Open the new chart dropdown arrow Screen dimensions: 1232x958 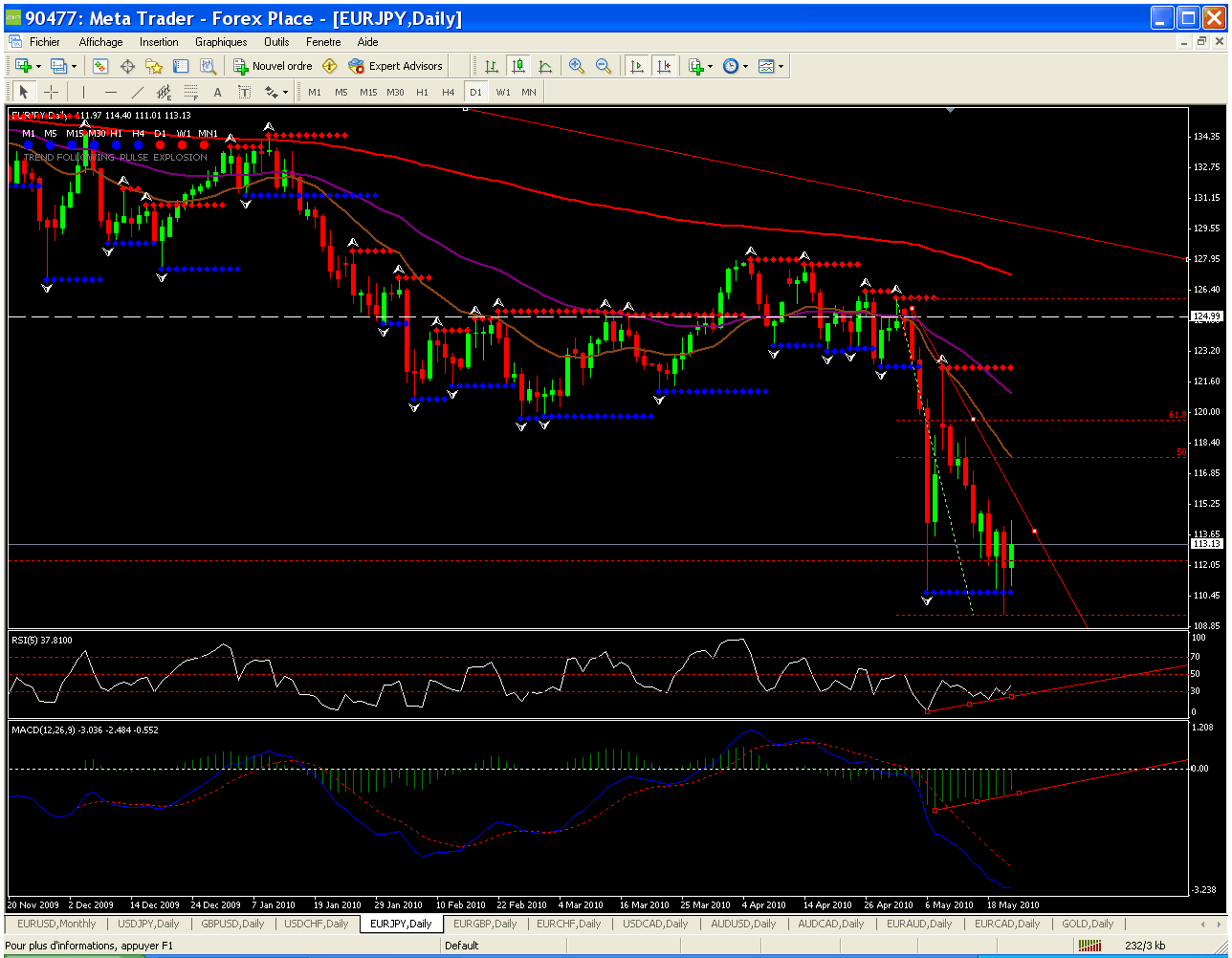[x=38, y=66]
